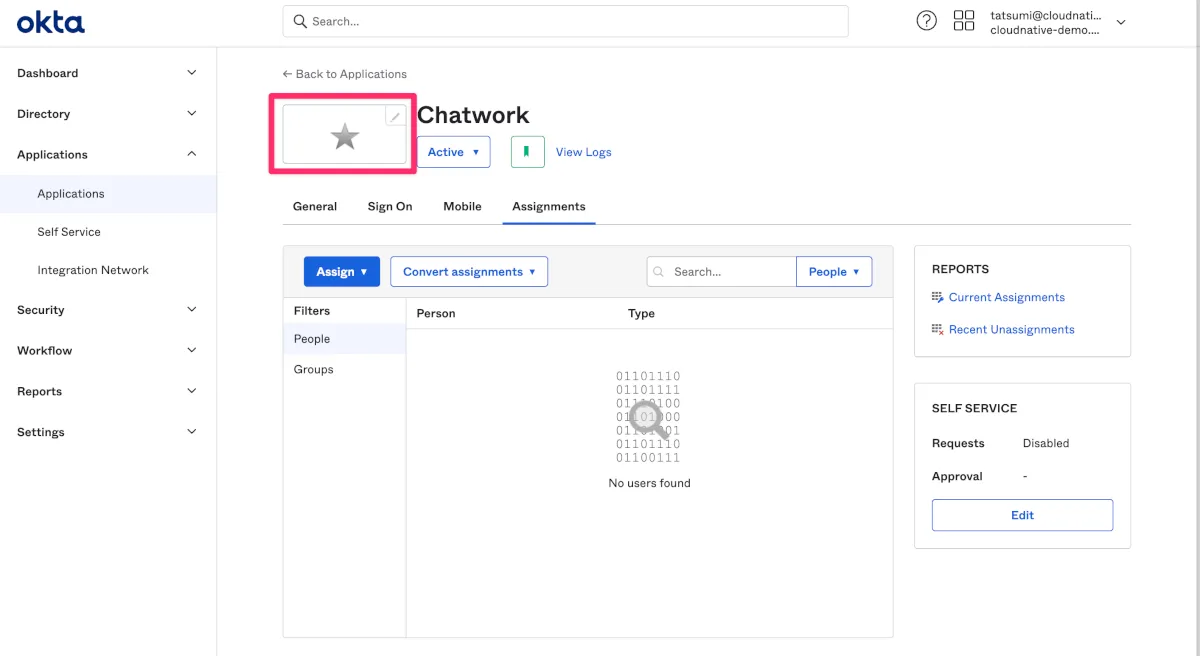This screenshot has width=1200, height=656.
Task: Click the View Logs link
Action: [x=583, y=152]
